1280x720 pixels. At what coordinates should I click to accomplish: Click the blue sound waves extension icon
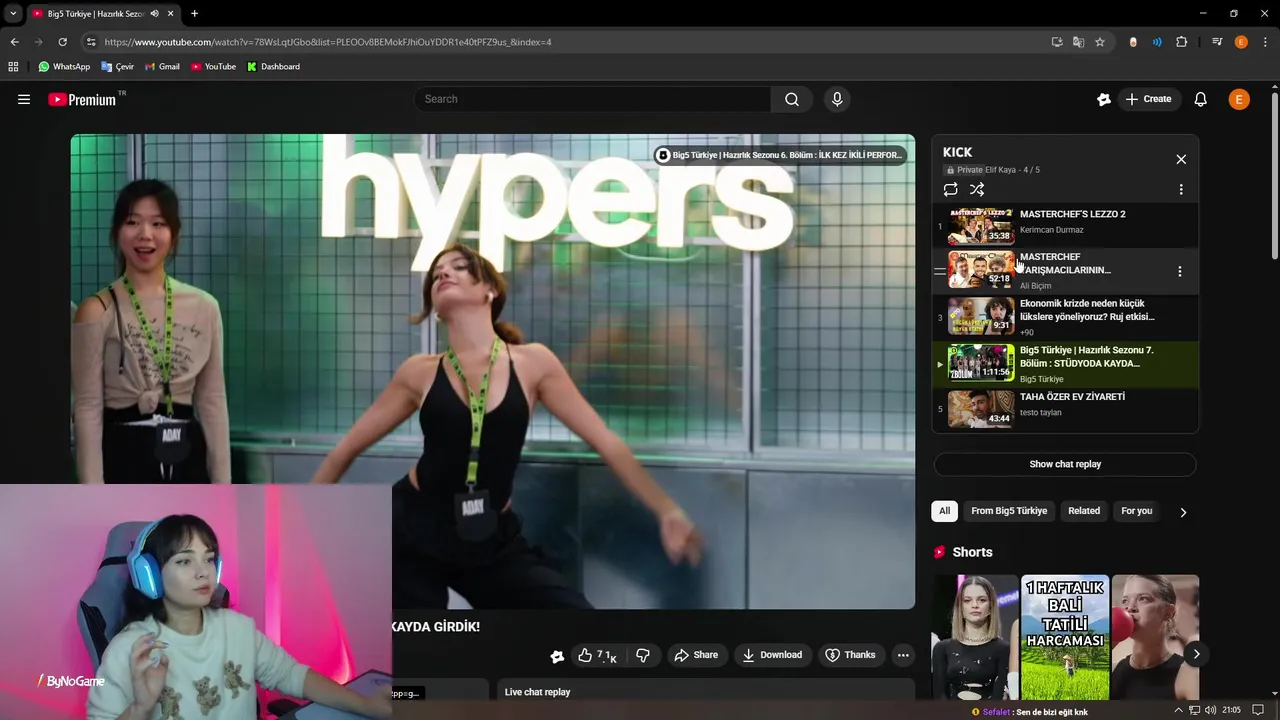point(1157,42)
